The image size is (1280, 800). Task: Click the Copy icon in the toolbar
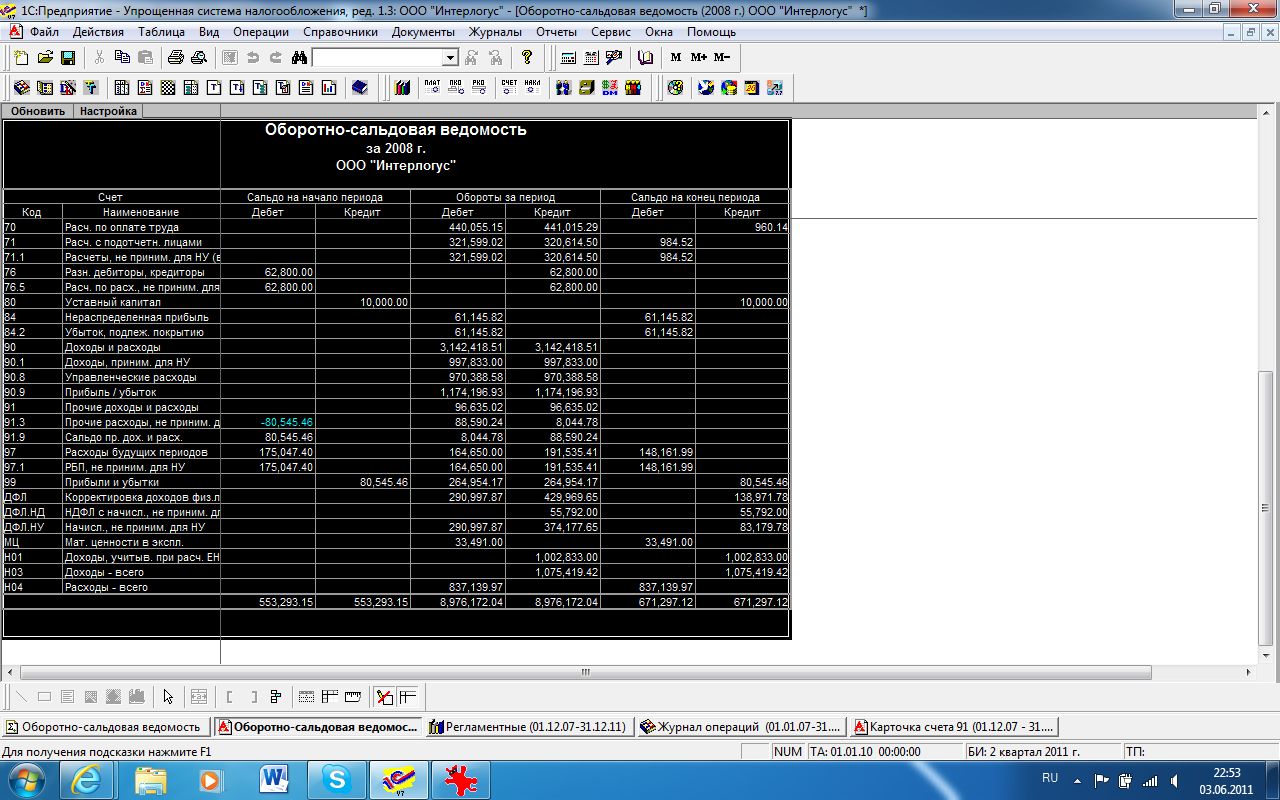[122, 58]
